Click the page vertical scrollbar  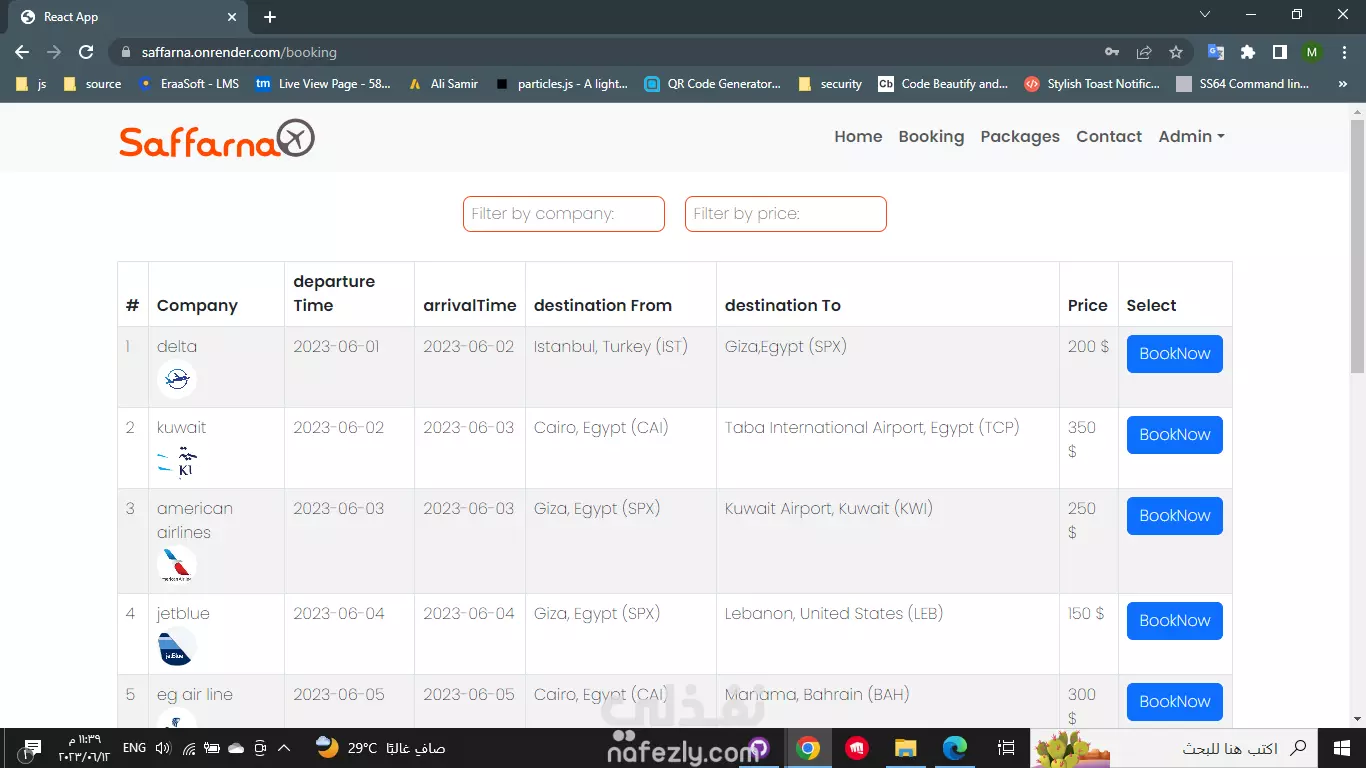(1357, 245)
